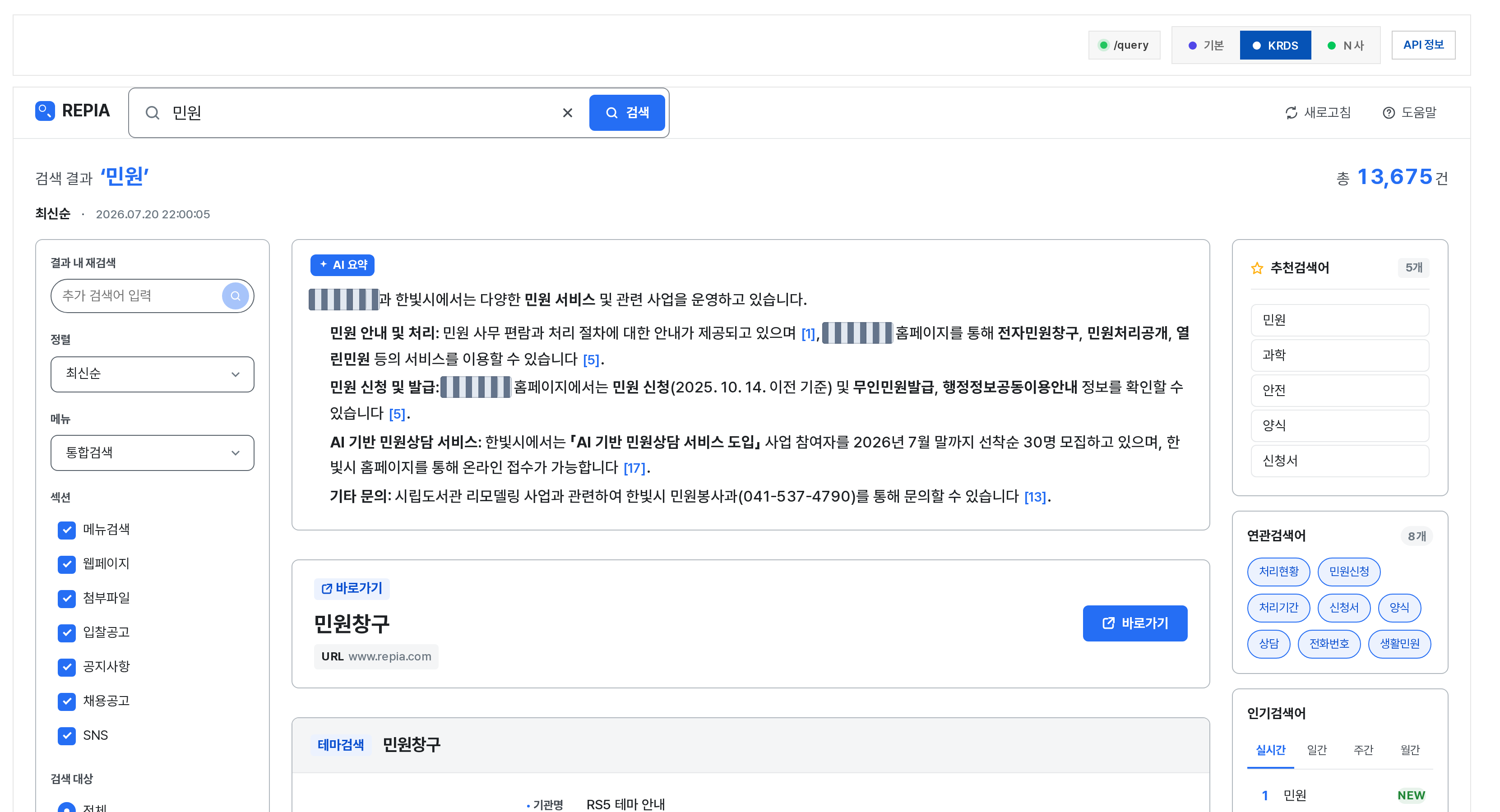Switch to 주간 popular search tab

pyautogui.click(x=1363, y=750)
